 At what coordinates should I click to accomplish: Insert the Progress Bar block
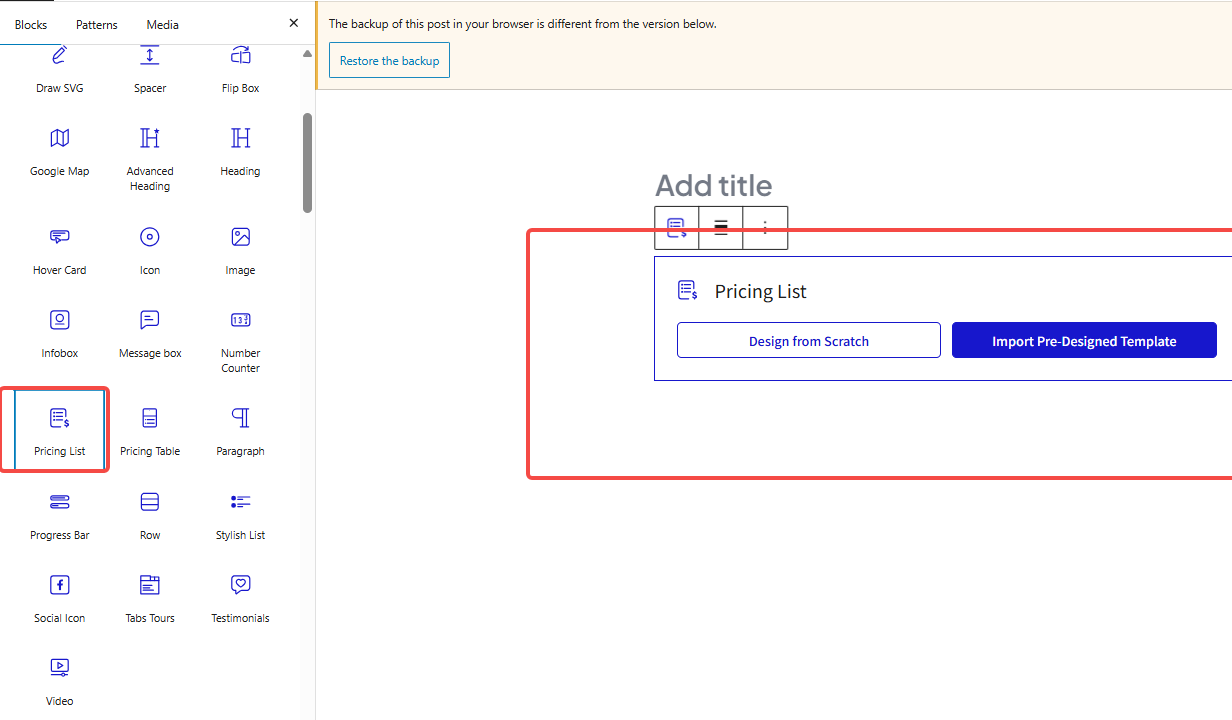tap(60, 516)
